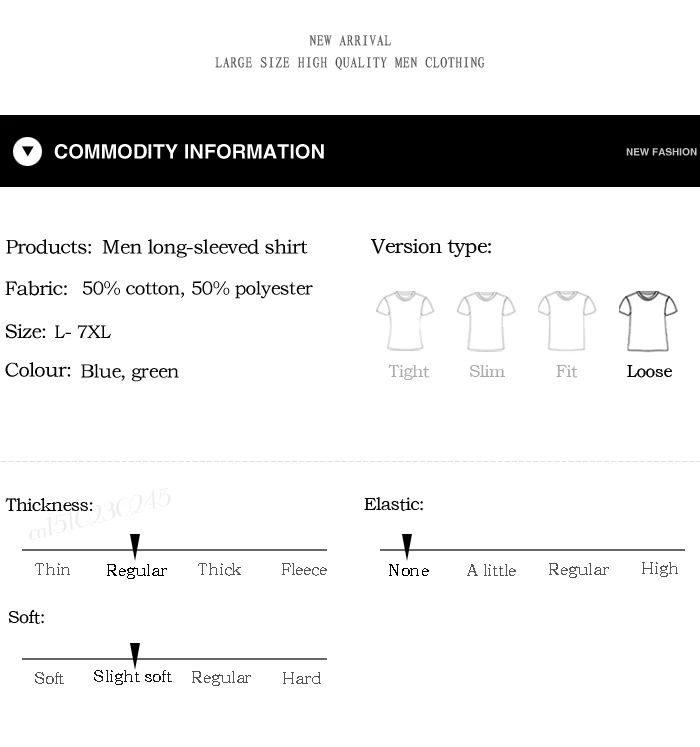700x747 pixels.
Task: Click the down-arrow circle icon beside Commodity Information
Action: [x=27, y=151]
